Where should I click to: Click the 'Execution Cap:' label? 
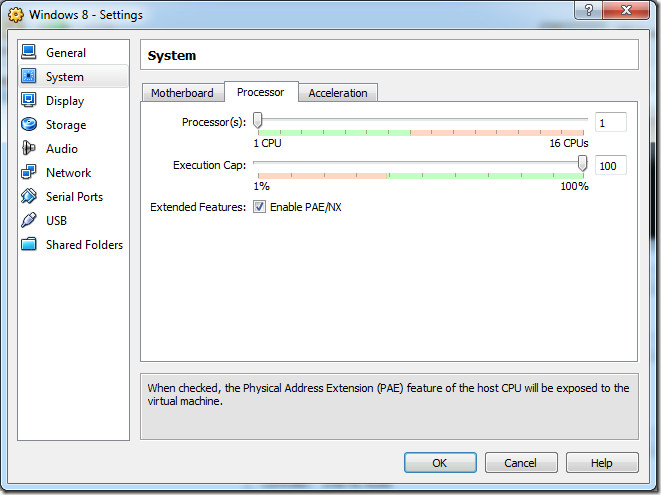[x=209, y=165]
